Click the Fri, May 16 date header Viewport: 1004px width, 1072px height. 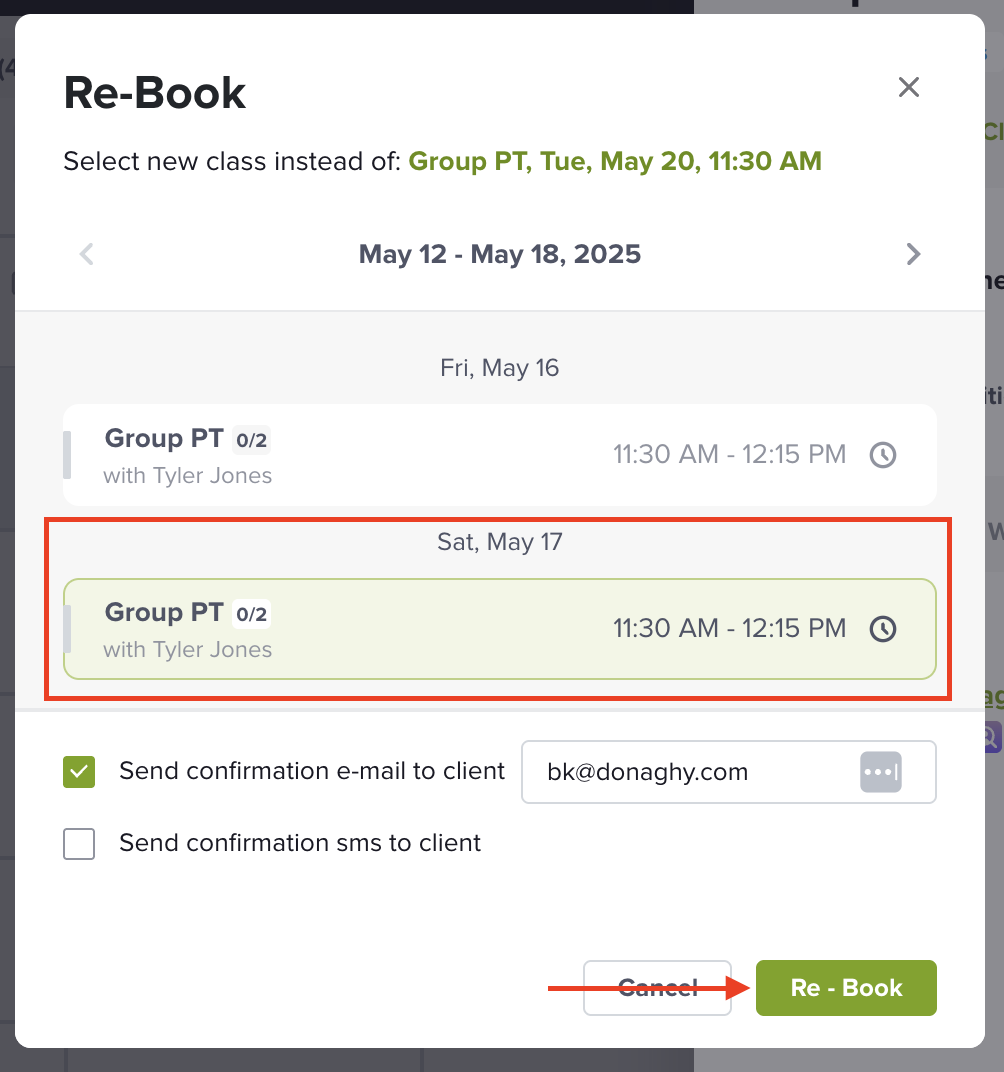click(x=500, y=368)
